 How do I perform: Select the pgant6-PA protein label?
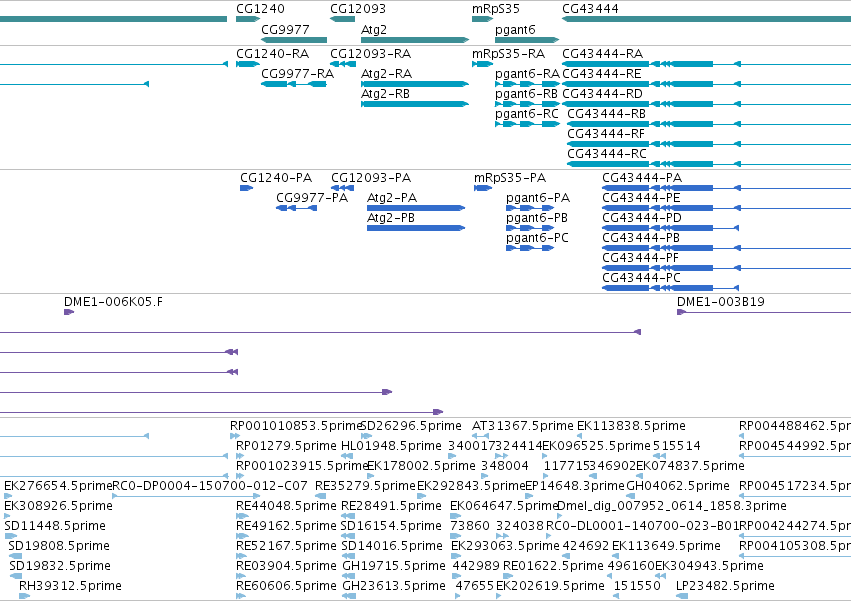[x=538, y=198]
